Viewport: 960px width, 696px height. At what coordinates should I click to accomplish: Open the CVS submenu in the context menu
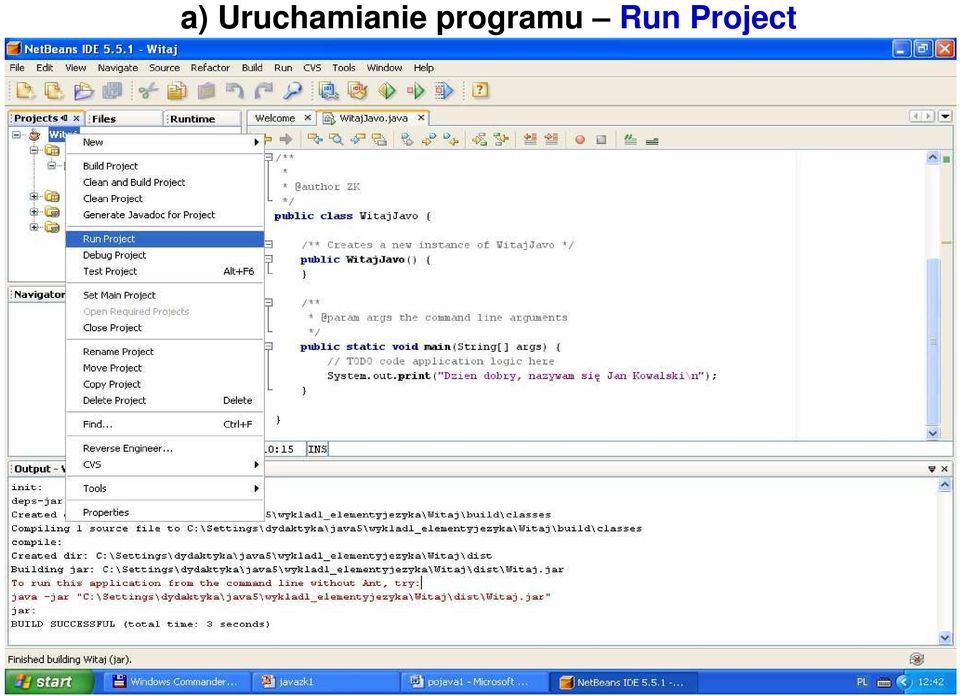click(x=165, y=465)
